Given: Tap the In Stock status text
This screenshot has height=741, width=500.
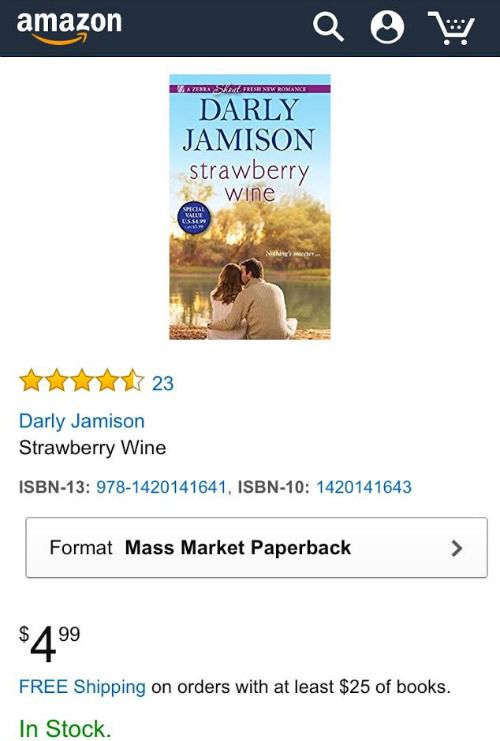Looking at the screenshot, I should pyautogui.click(x=65, y=728).
